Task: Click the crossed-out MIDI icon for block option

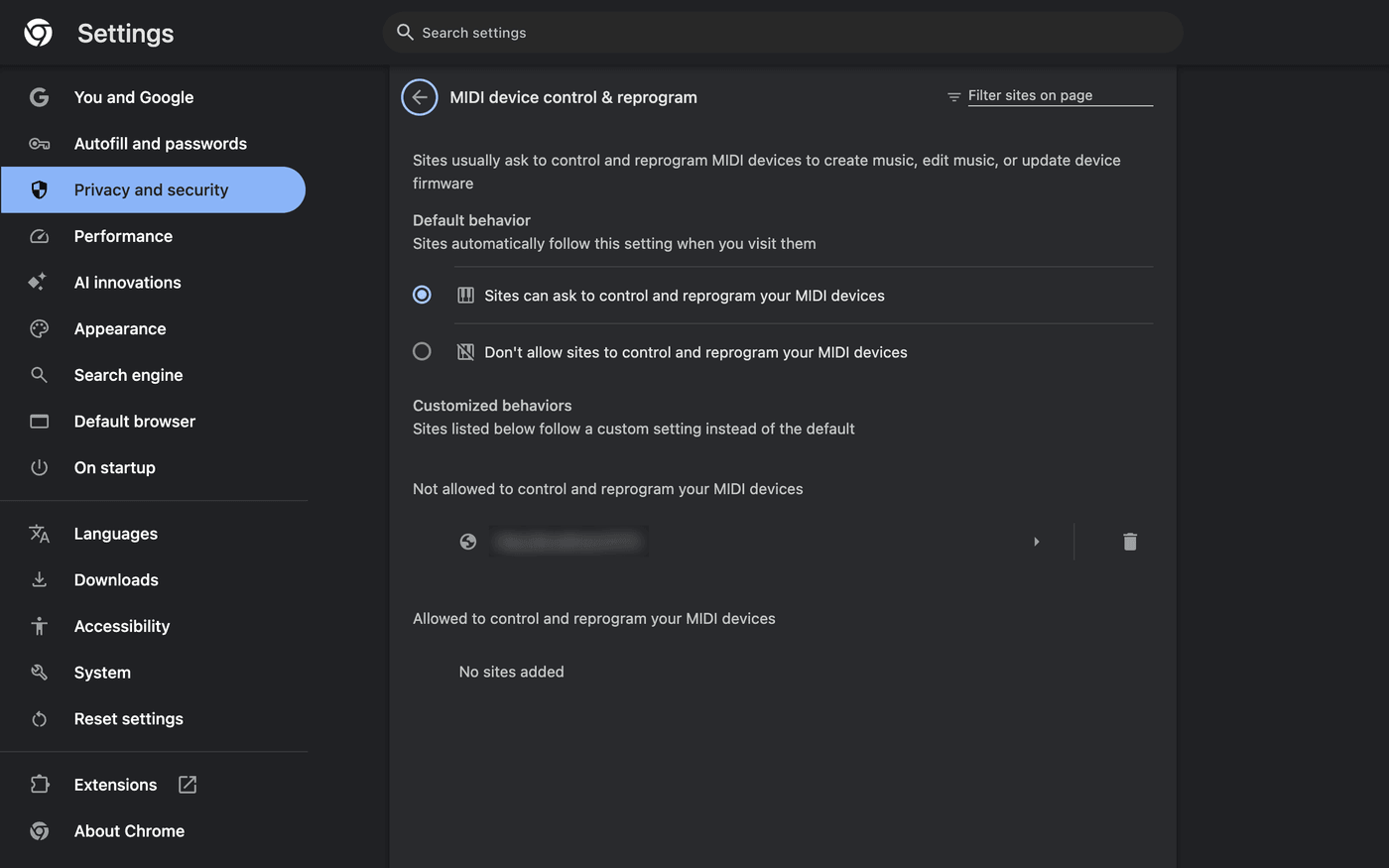Action: (x=465, y=351)
